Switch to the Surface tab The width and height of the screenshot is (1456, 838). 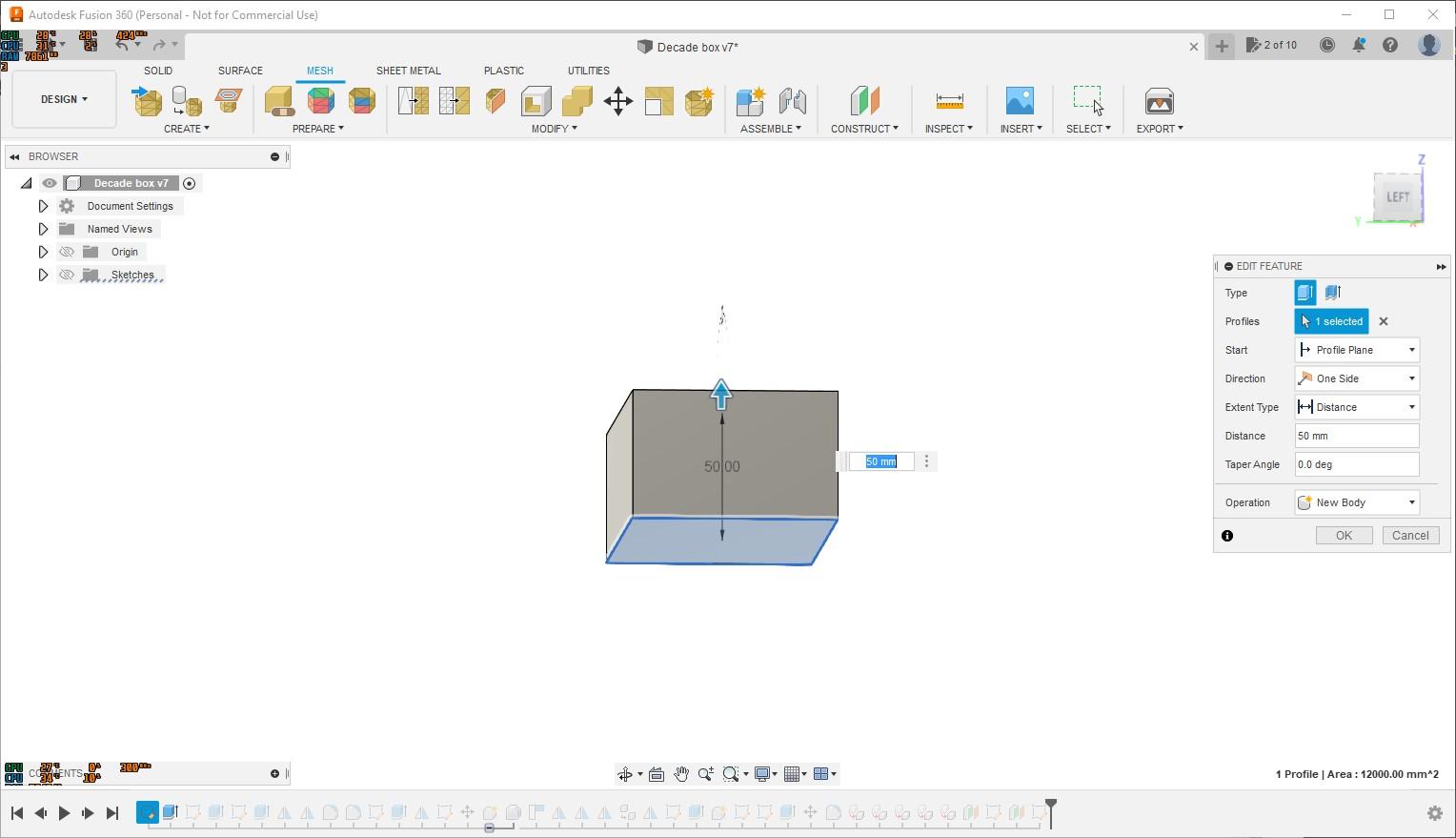[240, 71]
